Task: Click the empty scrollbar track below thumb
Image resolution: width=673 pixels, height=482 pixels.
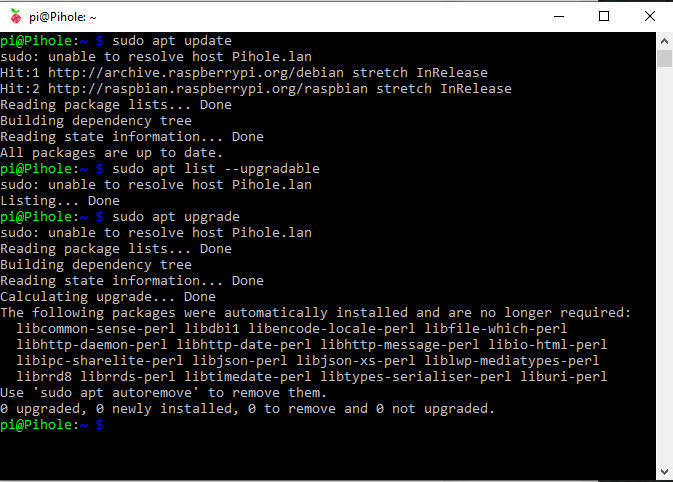Action: pos(664,265)
